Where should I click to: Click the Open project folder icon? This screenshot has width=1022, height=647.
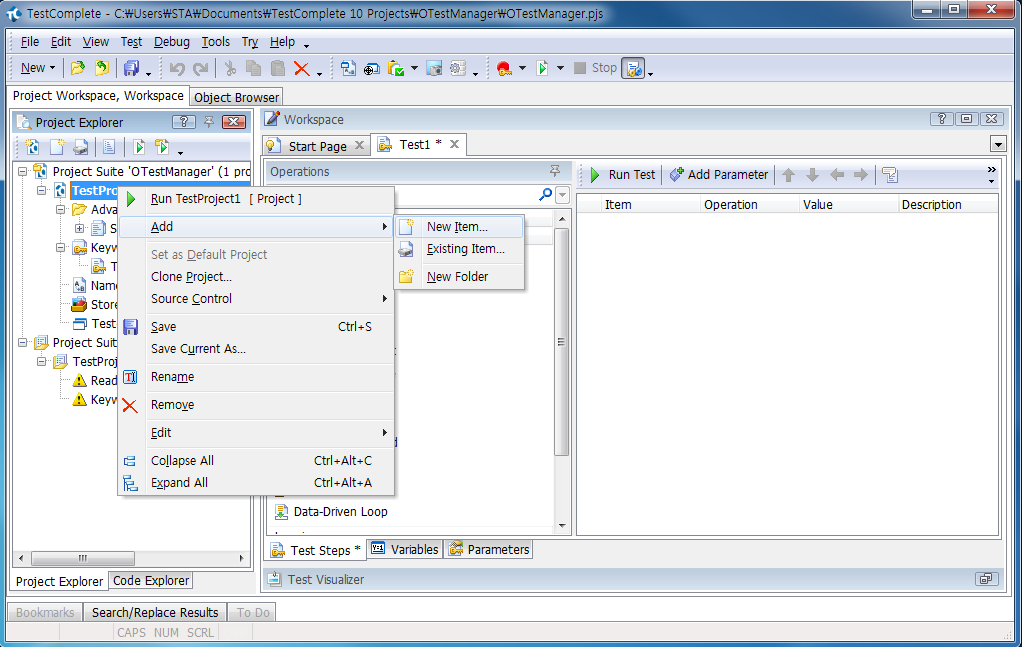77,68
